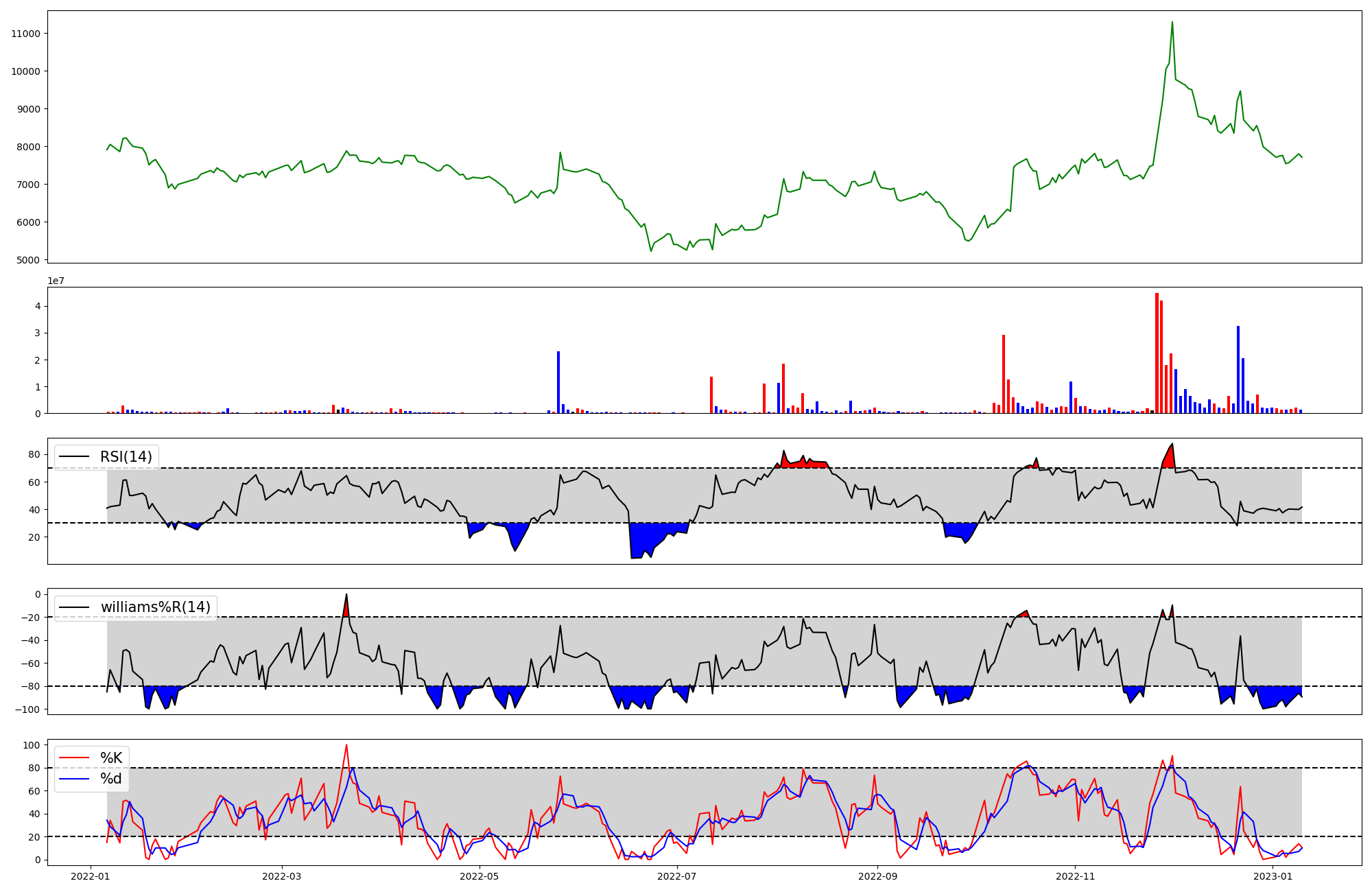Click the highest peak of the green price line
Viewport: 1372px width, 892px height.
(x=1172, y=22)
